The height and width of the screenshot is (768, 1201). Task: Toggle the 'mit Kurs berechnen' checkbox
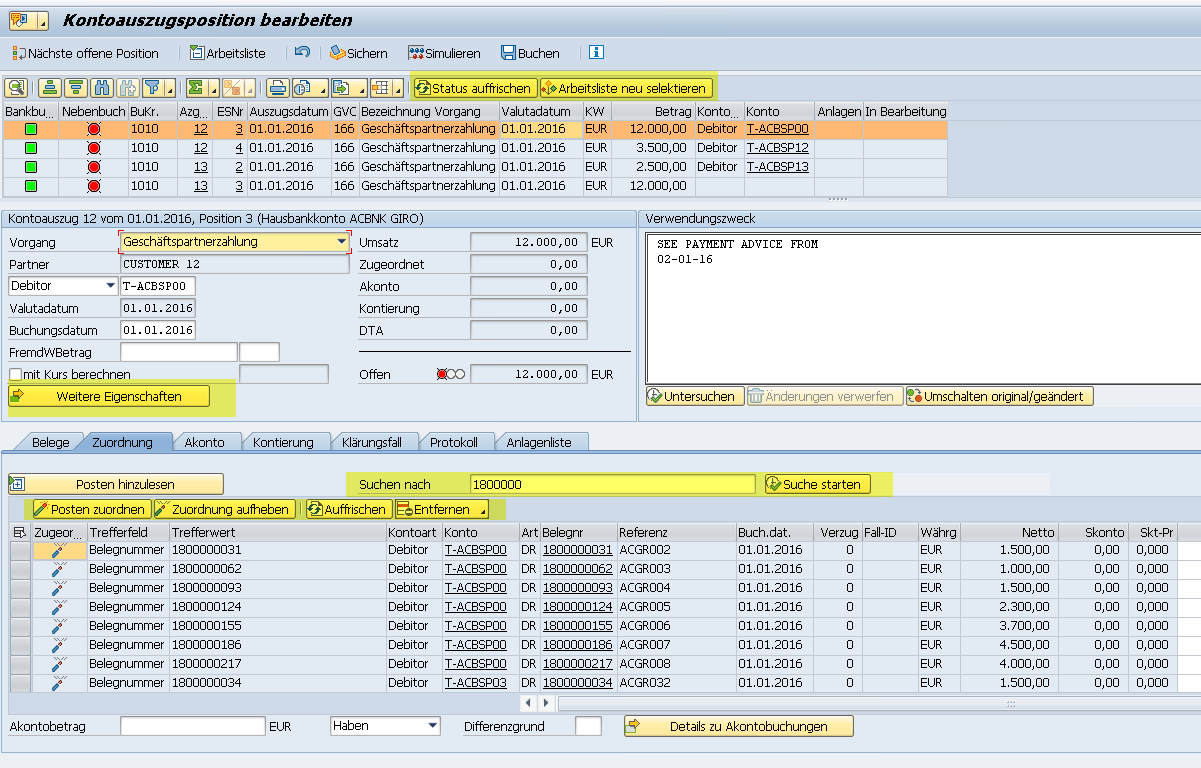tap(15, 374)
